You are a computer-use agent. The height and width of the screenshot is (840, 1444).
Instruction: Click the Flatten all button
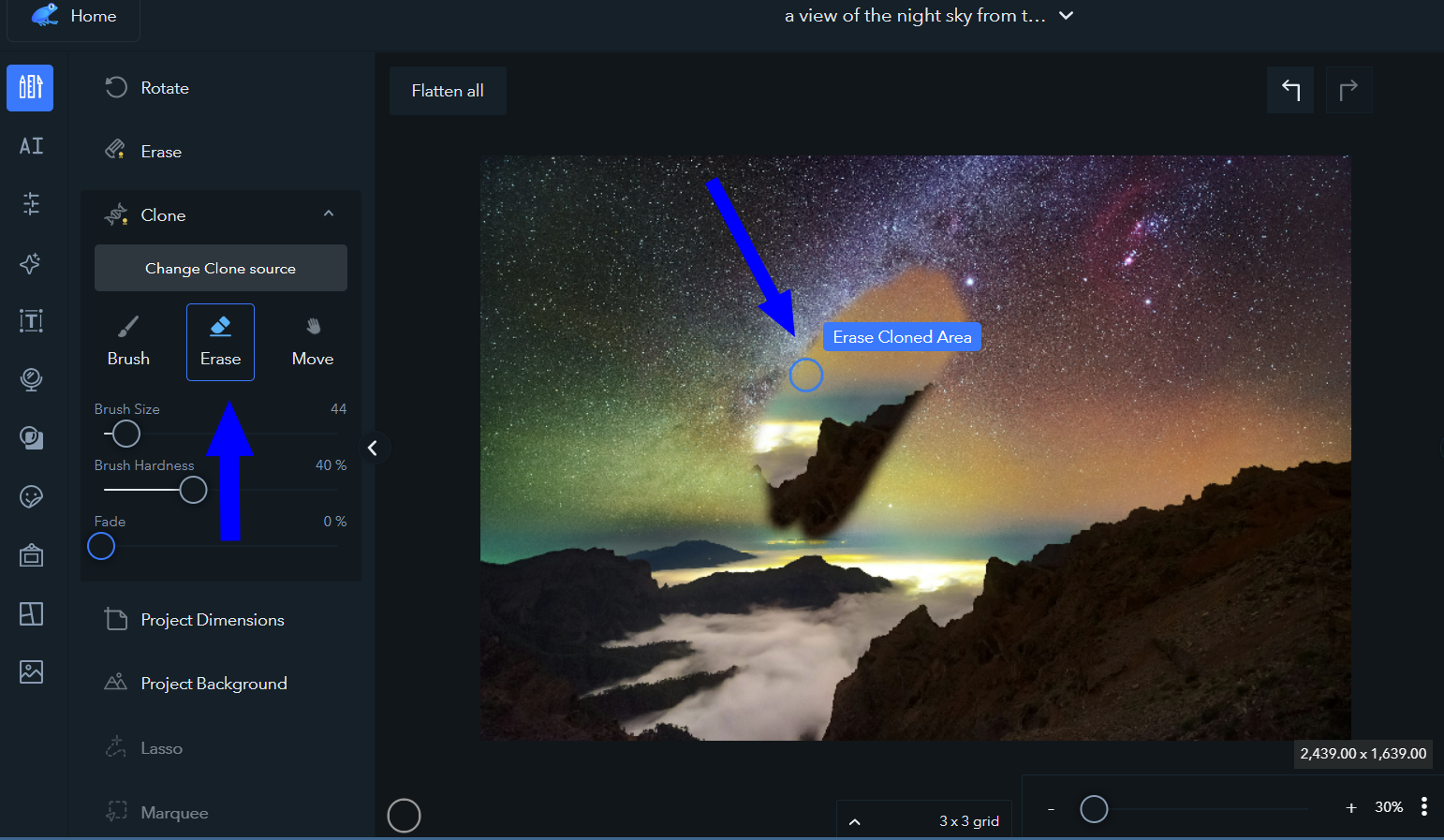(448, 91)
